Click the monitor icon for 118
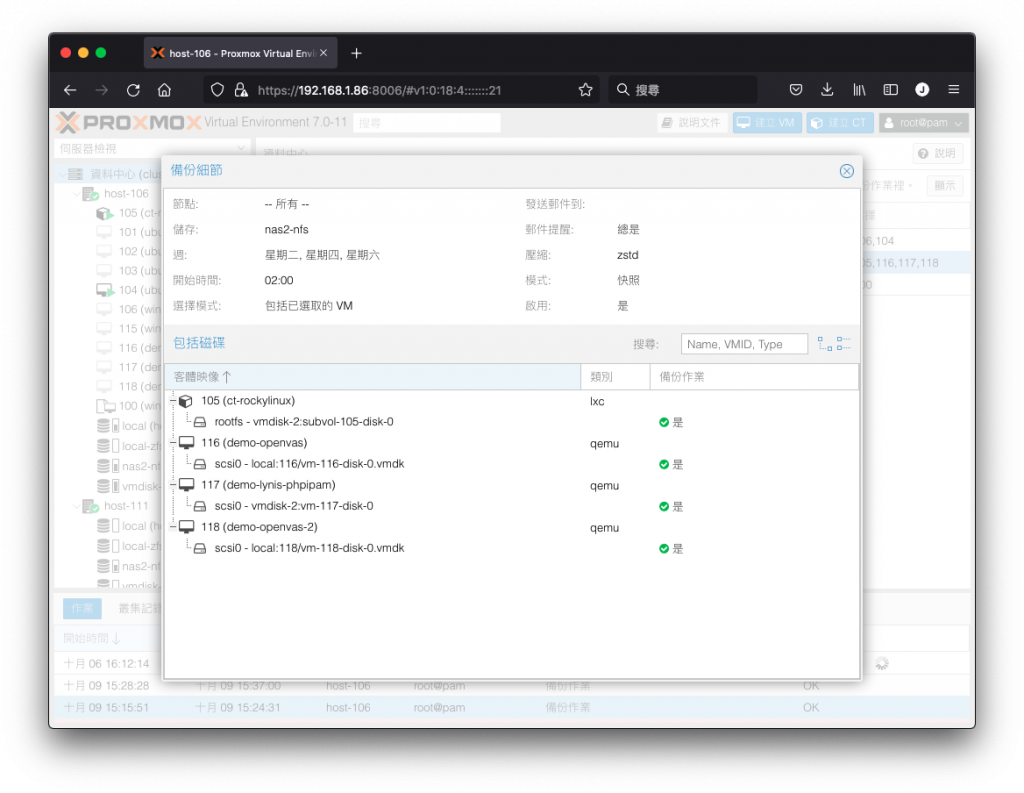This screenshot has height=793, width=1024. pyautogui.click(x=186, y=526)
